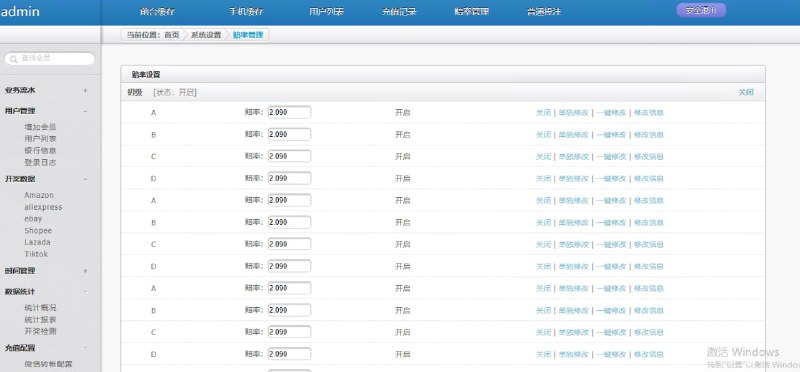The width and height of the screenshot is (800, 372).
Task: Select Amazon under 开奖数据
Action: click(39, 195)
